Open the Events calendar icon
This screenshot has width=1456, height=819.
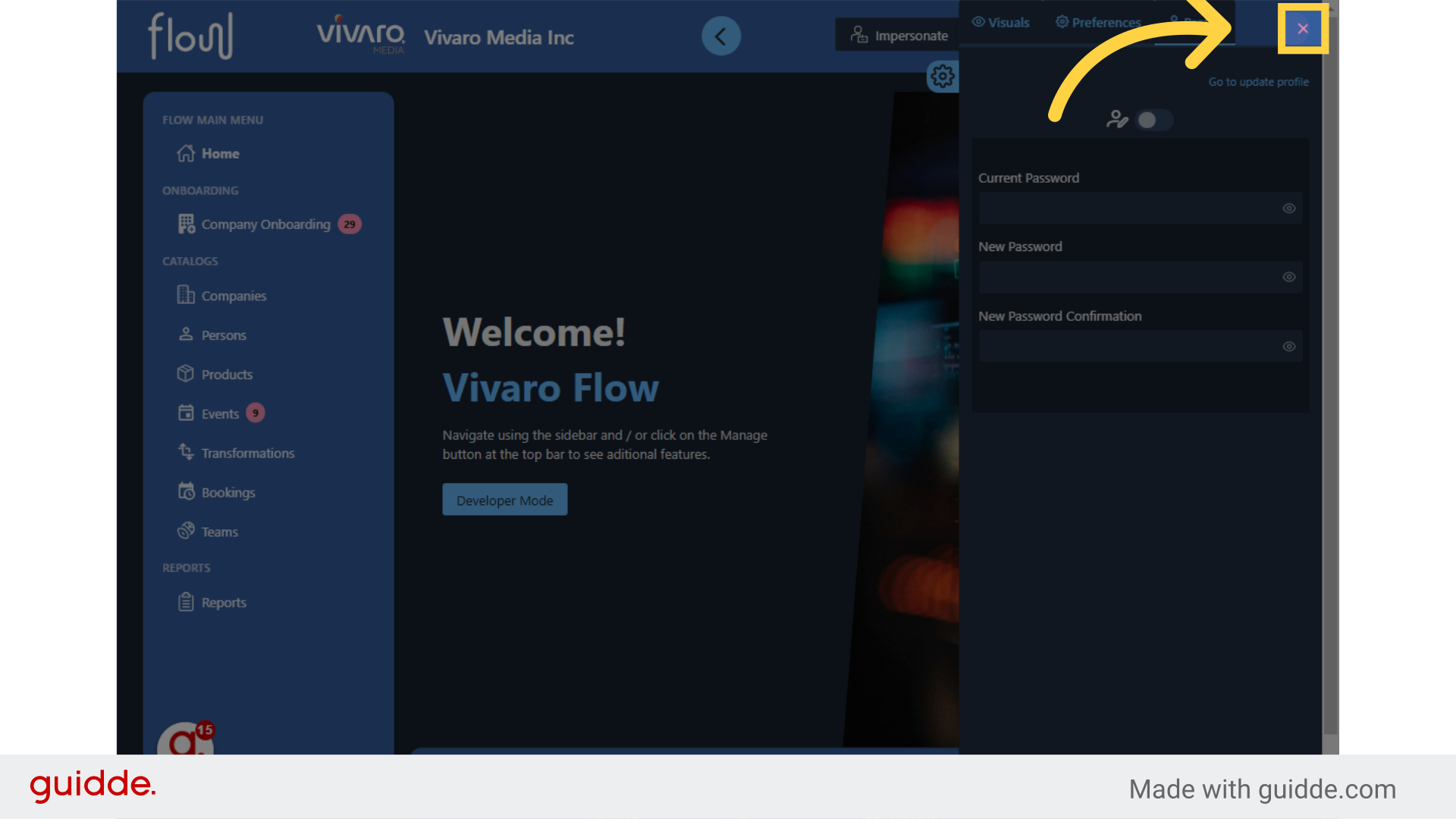(x=186, y=413)
